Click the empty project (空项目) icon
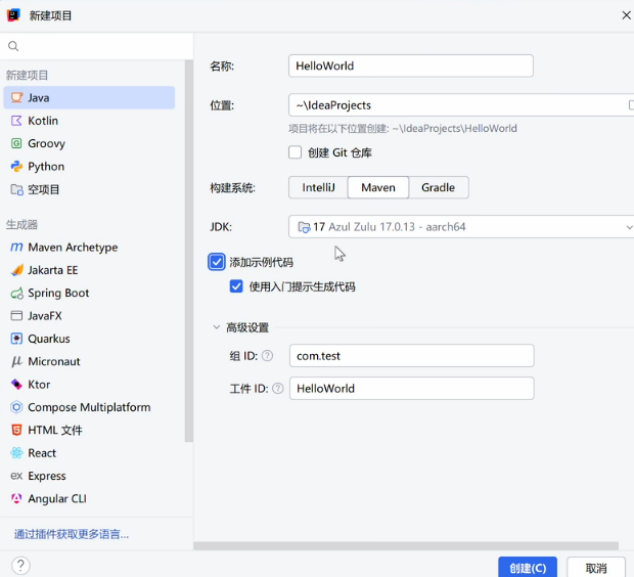The image size is (634, 577). coord(17,189)
